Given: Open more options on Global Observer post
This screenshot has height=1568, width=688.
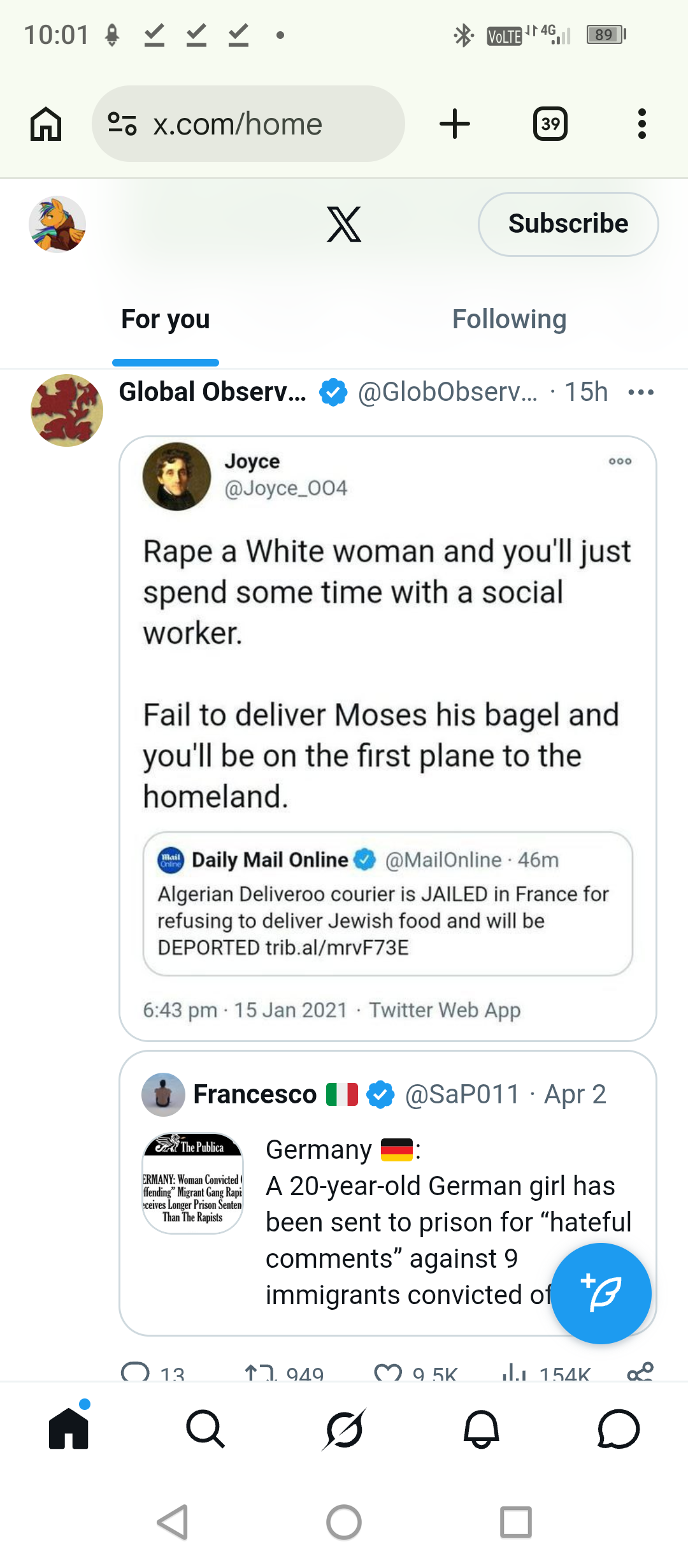Looking at the screenshot, I should [641, 392].
